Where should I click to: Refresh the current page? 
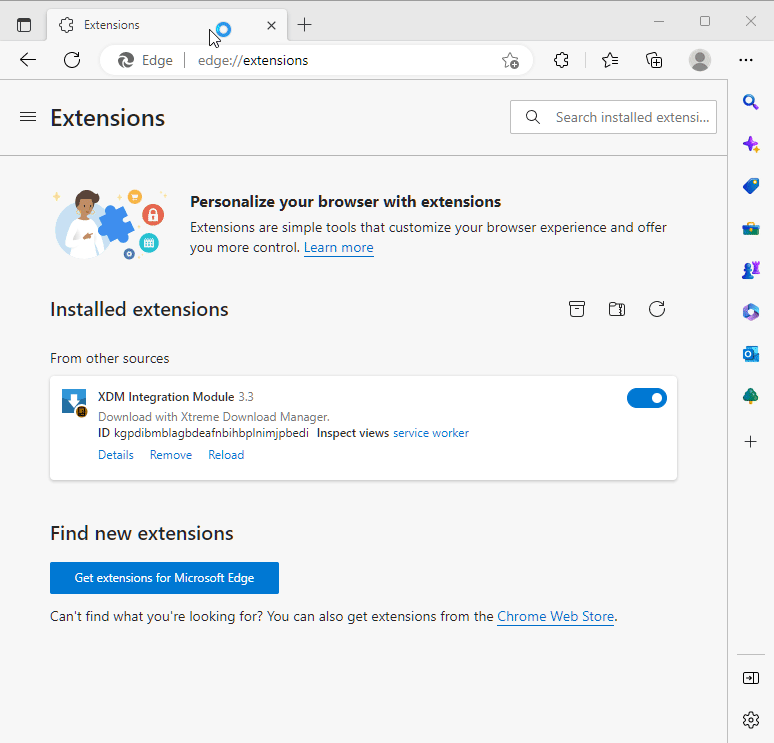72,60
